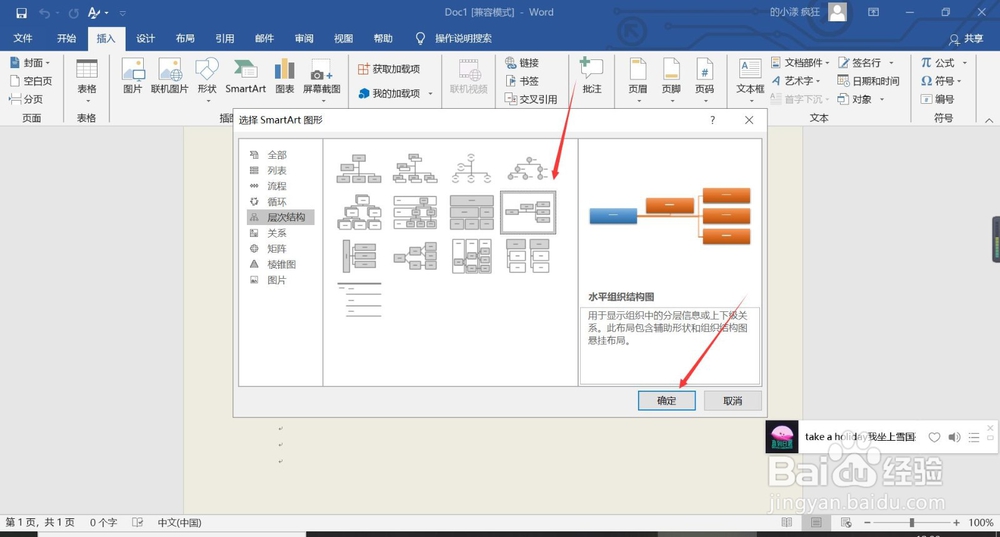Open the 表格 table menu
The image size is (1000, 537).
click(x=87, y=79)
